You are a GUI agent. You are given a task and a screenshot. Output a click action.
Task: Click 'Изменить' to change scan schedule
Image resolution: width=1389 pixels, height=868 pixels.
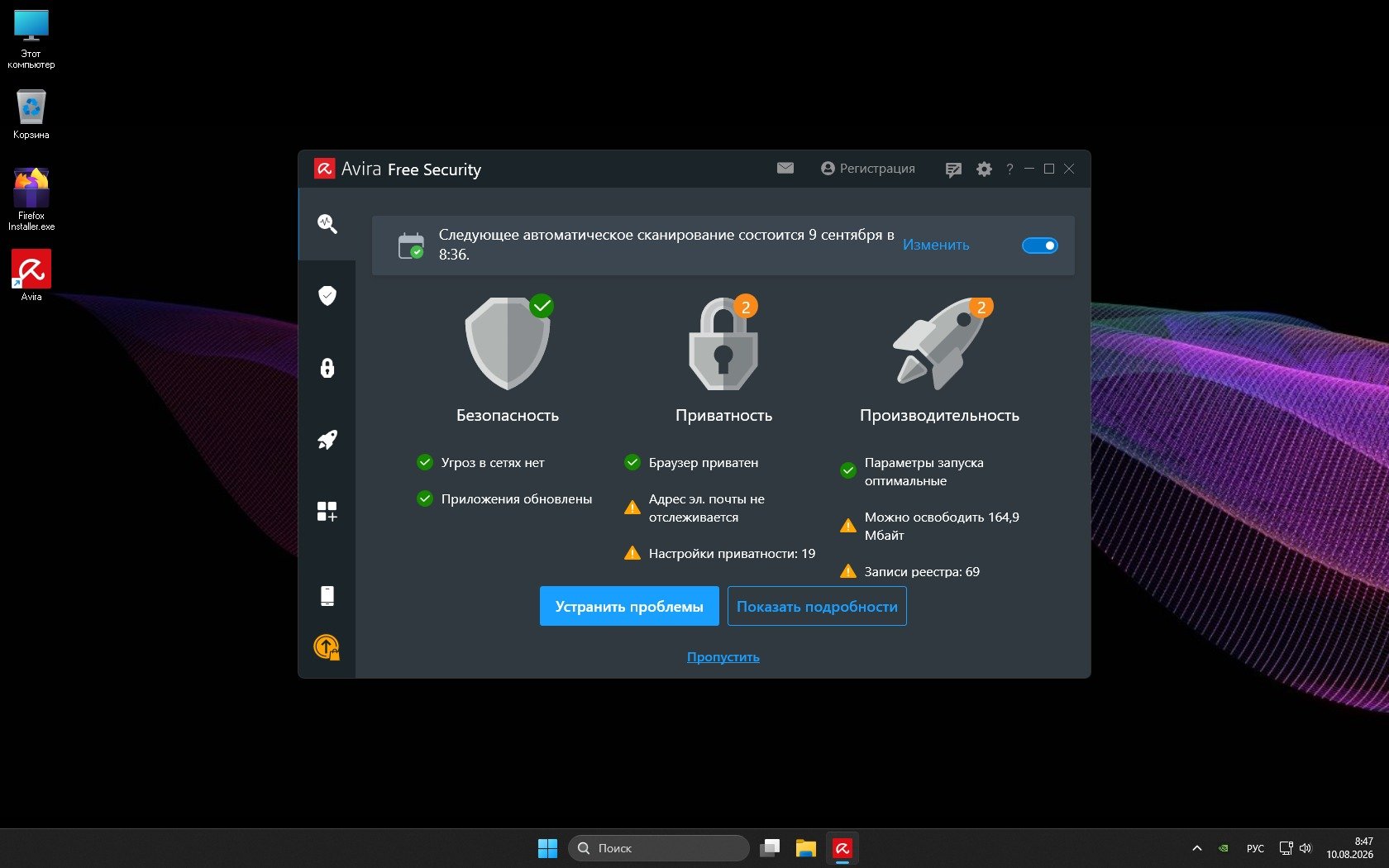(936, 245)
